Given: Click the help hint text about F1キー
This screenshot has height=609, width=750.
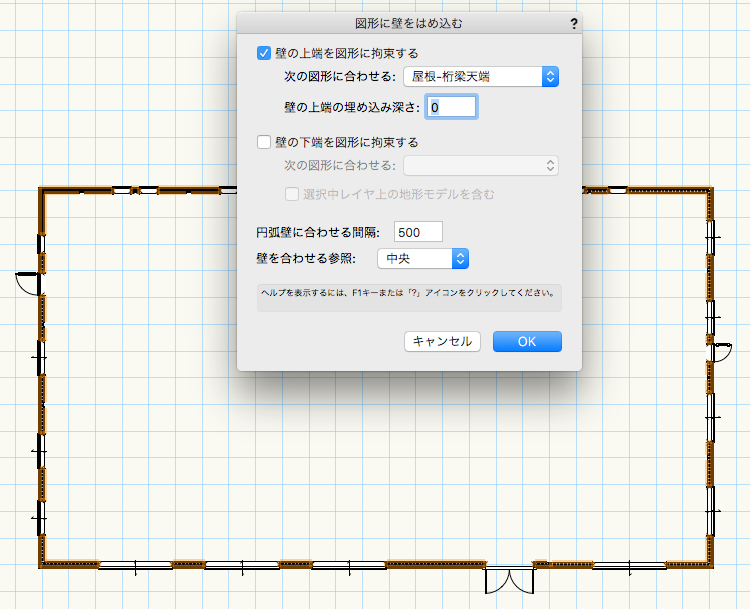Looking at the screenshot, I should [409, 293].
